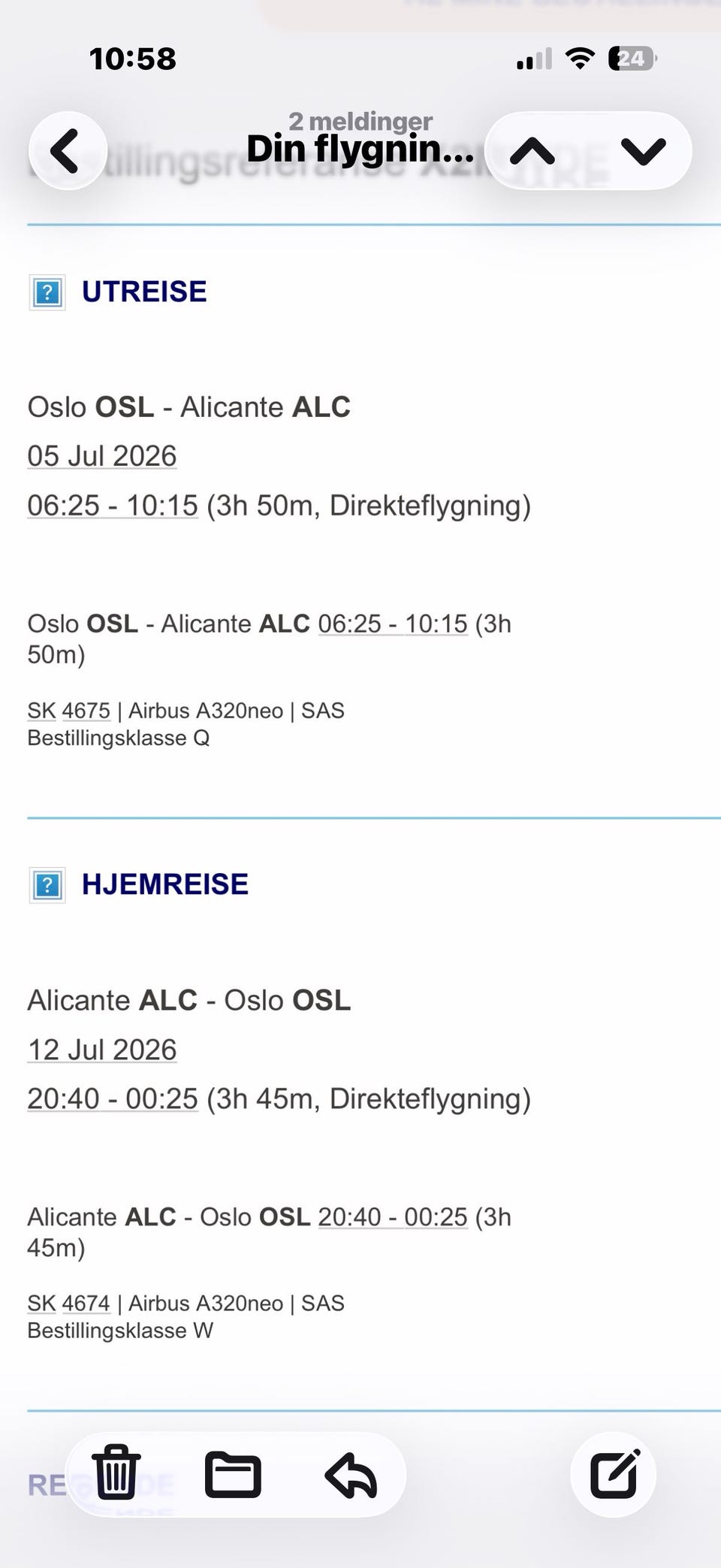Open the 12 Jul 2026 date link
The image size is (721, 1568).
point(102,1050)
